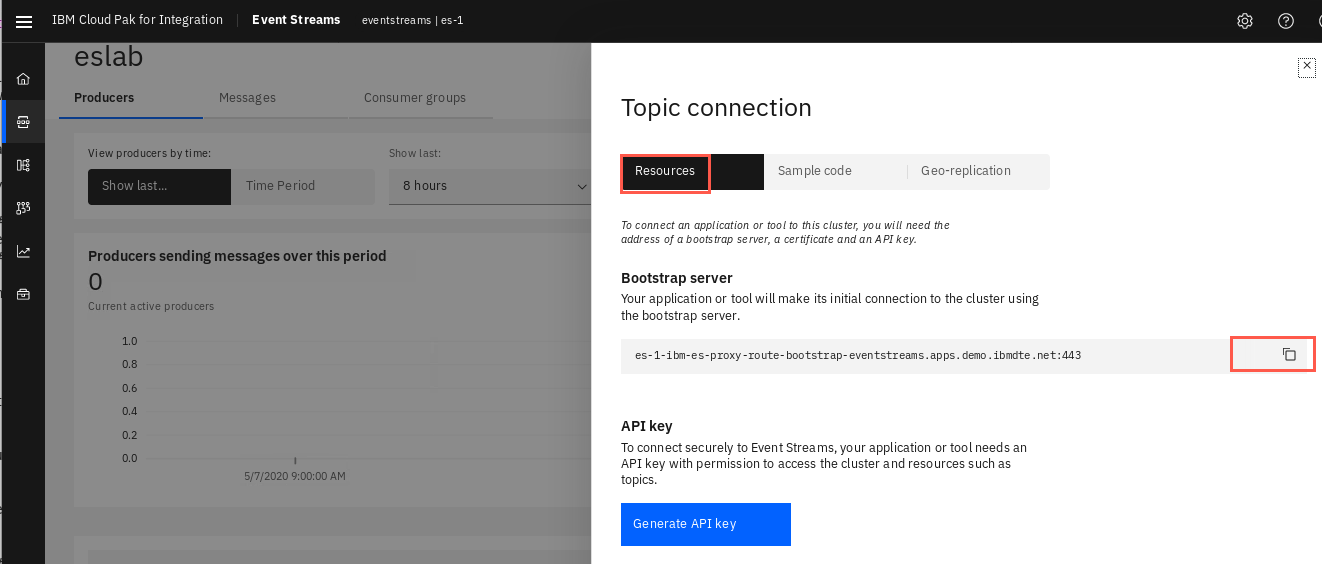Viewport: 1322px width, 564px height.
Task: Expand the '8 hours' dropdown
Action: [490, 187]
